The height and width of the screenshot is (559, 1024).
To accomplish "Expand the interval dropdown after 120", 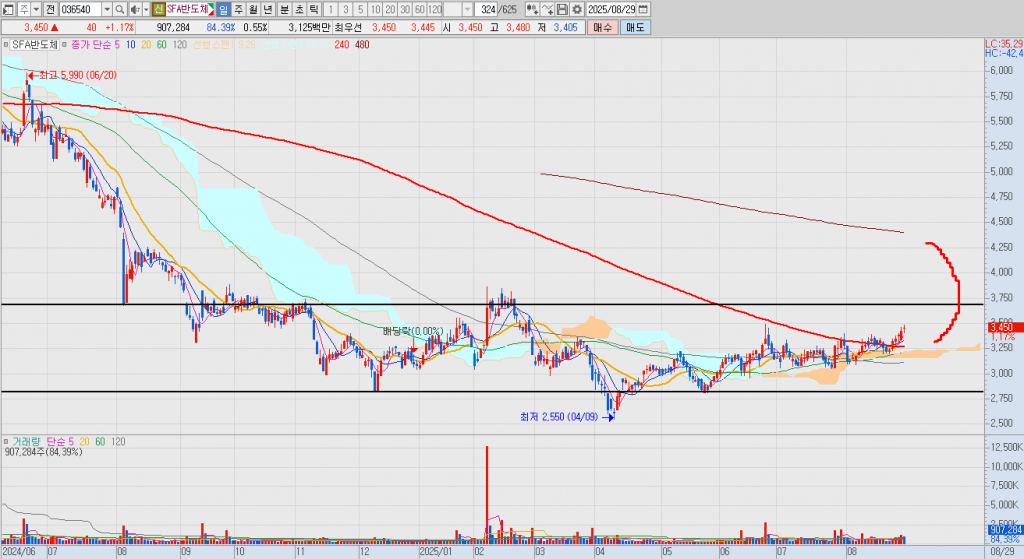I will (x=467, y=9).
